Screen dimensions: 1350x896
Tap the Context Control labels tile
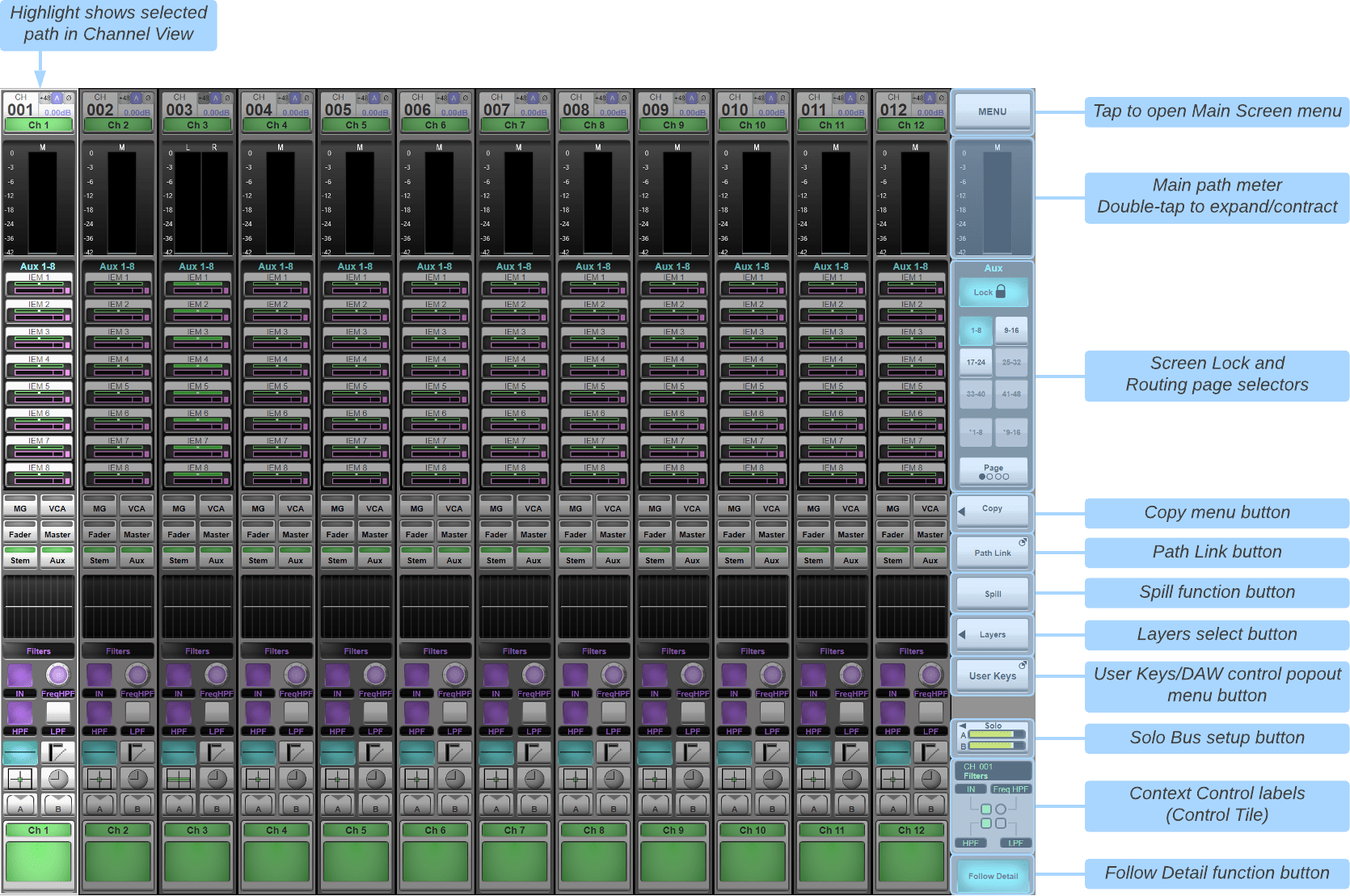[993, 805]
